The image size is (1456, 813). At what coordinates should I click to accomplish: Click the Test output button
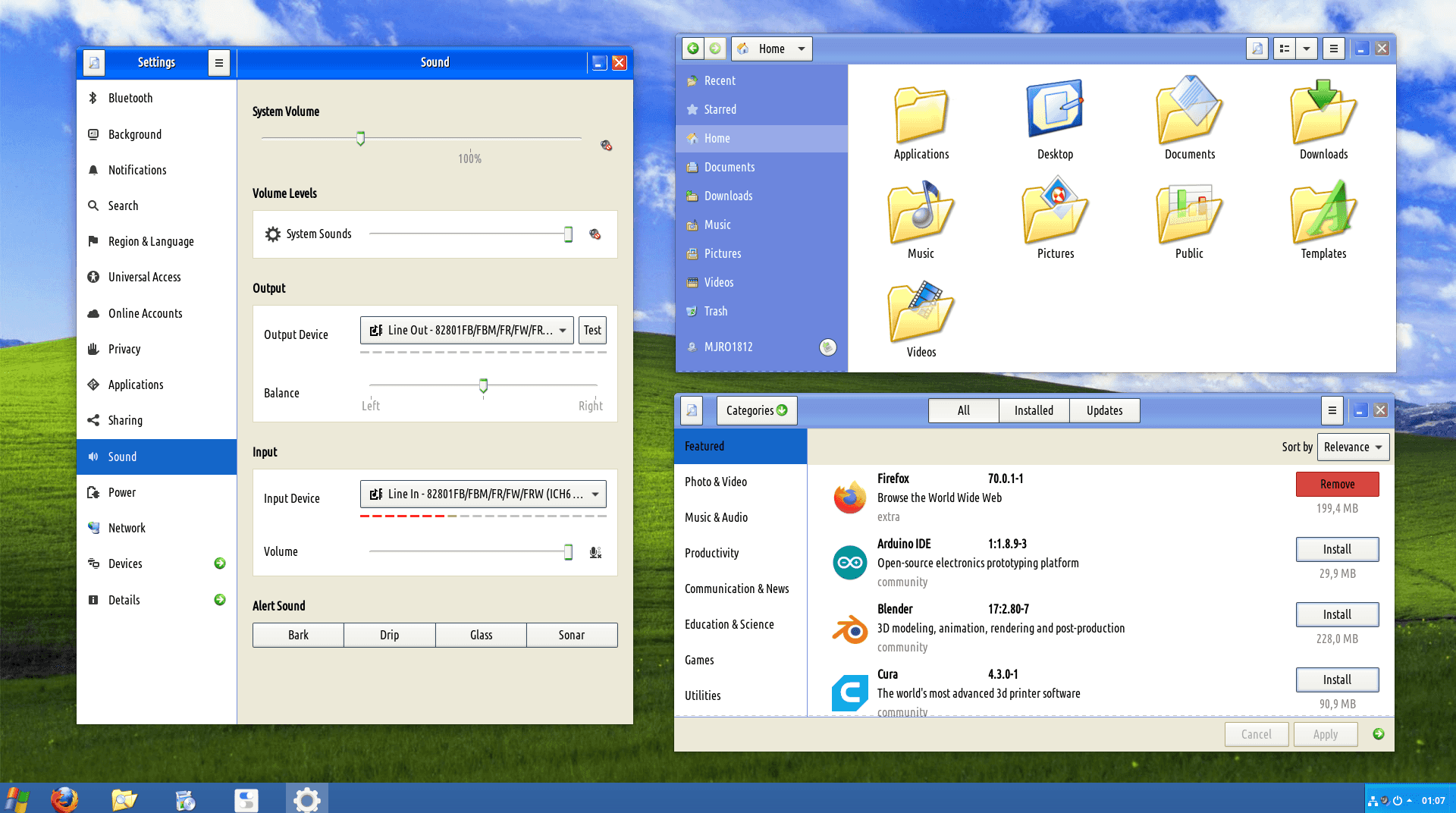click(x=592, y=330)
